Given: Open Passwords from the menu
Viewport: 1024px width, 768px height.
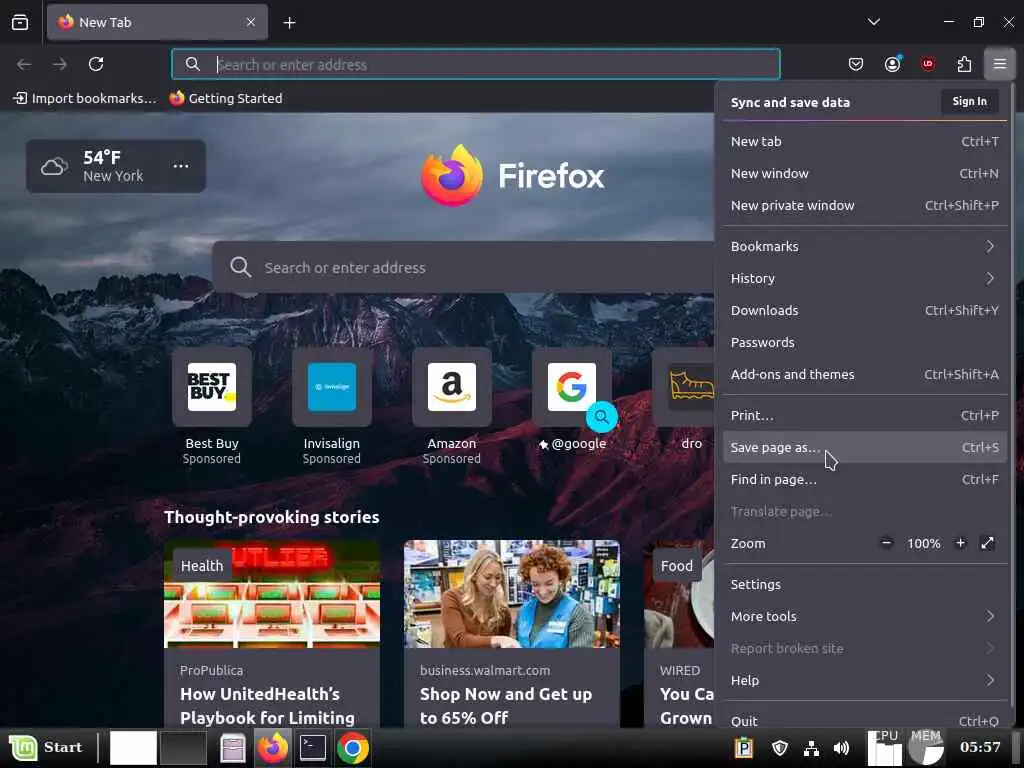Looking at the screenshot, I should tap(865, 343).
